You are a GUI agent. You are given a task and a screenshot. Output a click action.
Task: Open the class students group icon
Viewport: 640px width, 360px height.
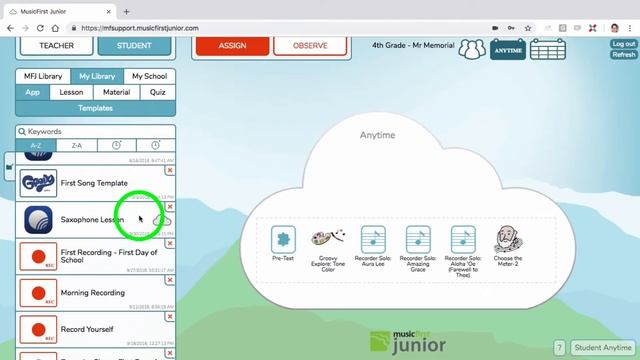point(472,49)
